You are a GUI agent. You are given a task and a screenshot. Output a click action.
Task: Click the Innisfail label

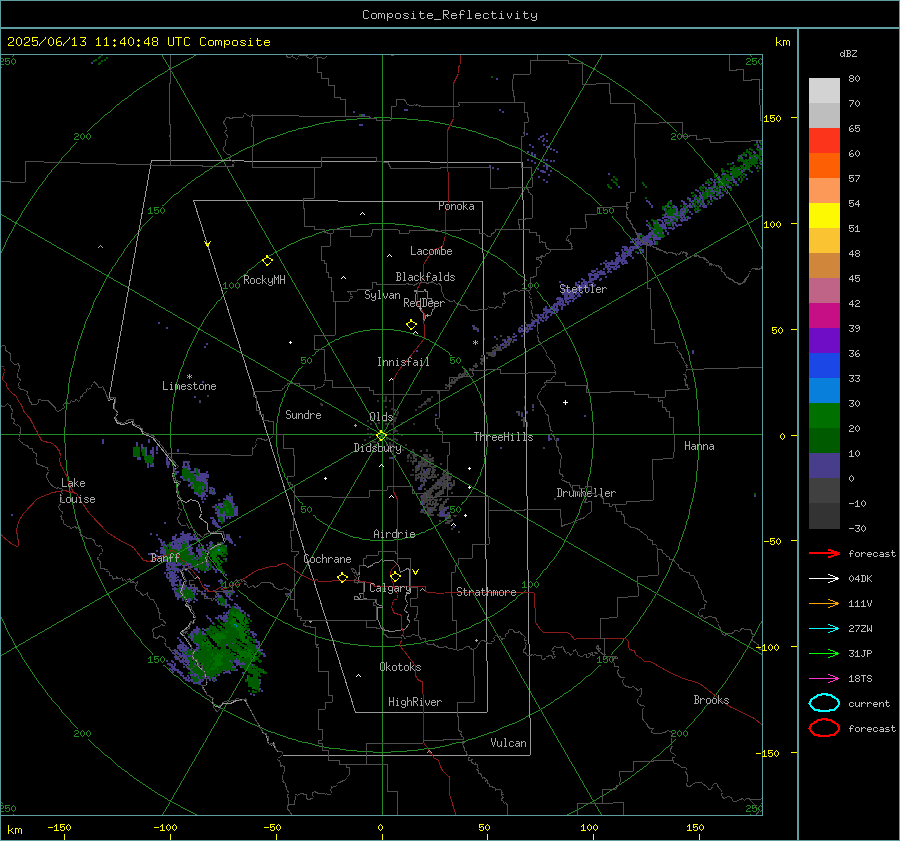coord(403,362)
